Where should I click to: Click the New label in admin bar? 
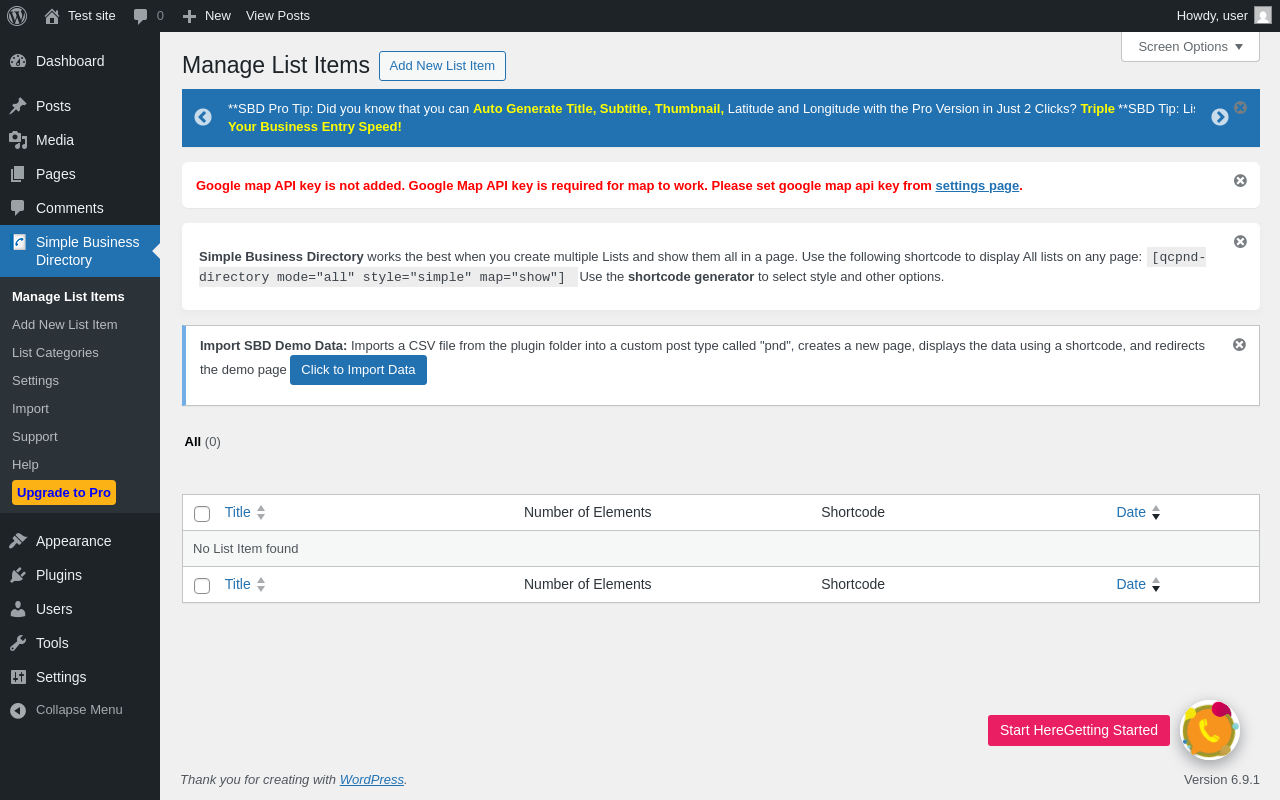[218, 16]
